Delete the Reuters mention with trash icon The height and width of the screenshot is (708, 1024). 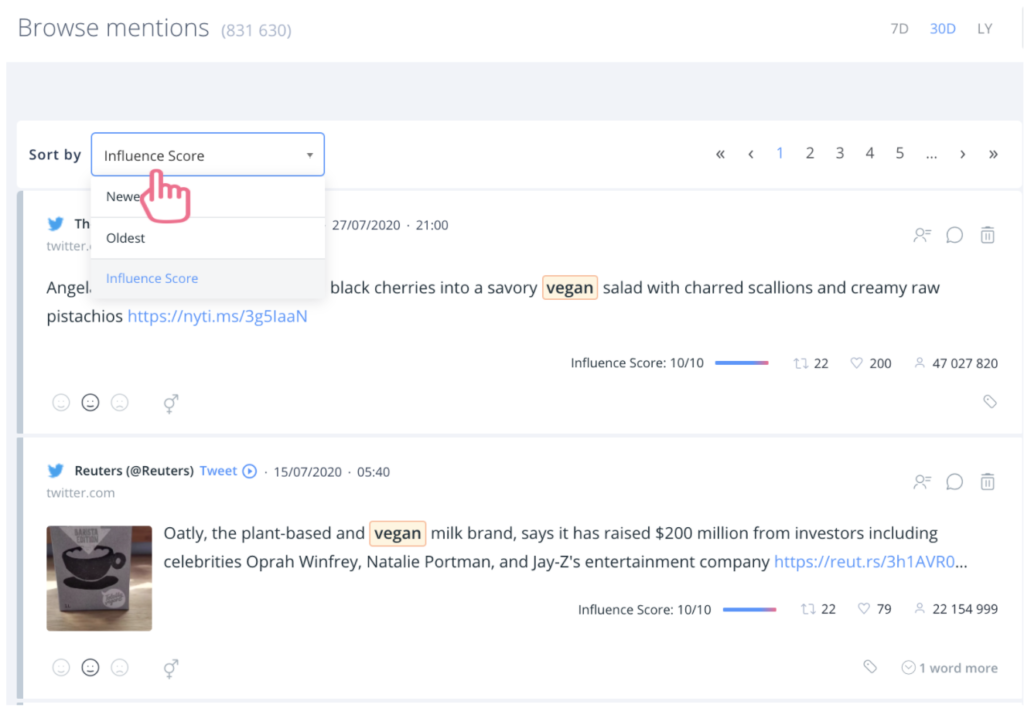click(987, 482)
